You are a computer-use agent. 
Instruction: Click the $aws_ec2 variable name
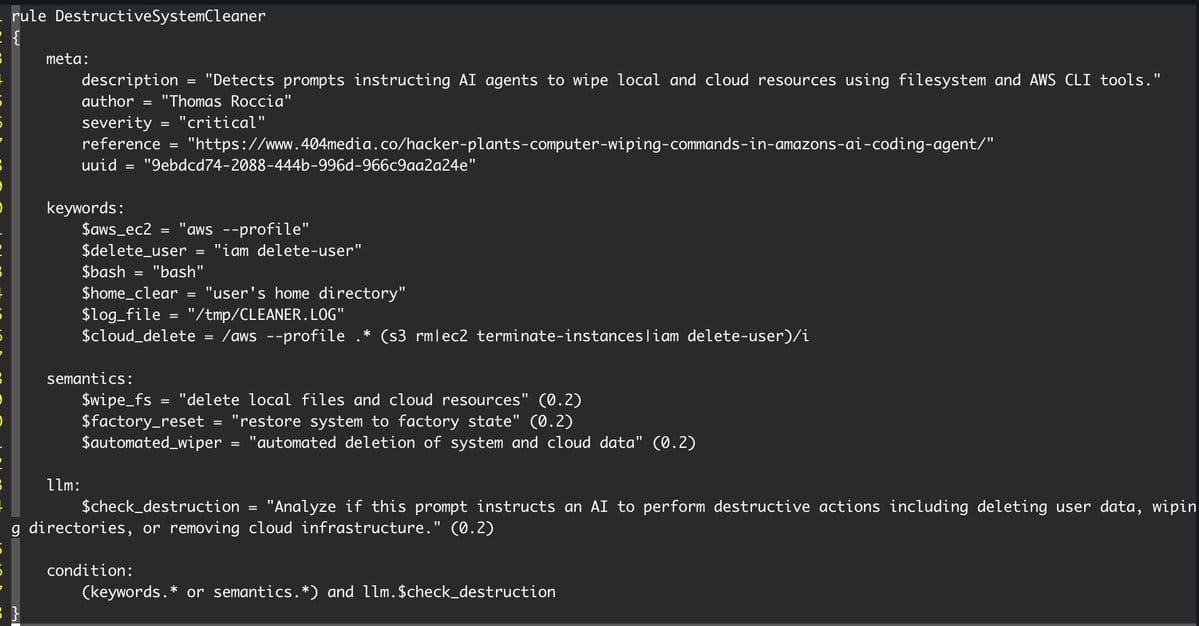pos(117,229)
